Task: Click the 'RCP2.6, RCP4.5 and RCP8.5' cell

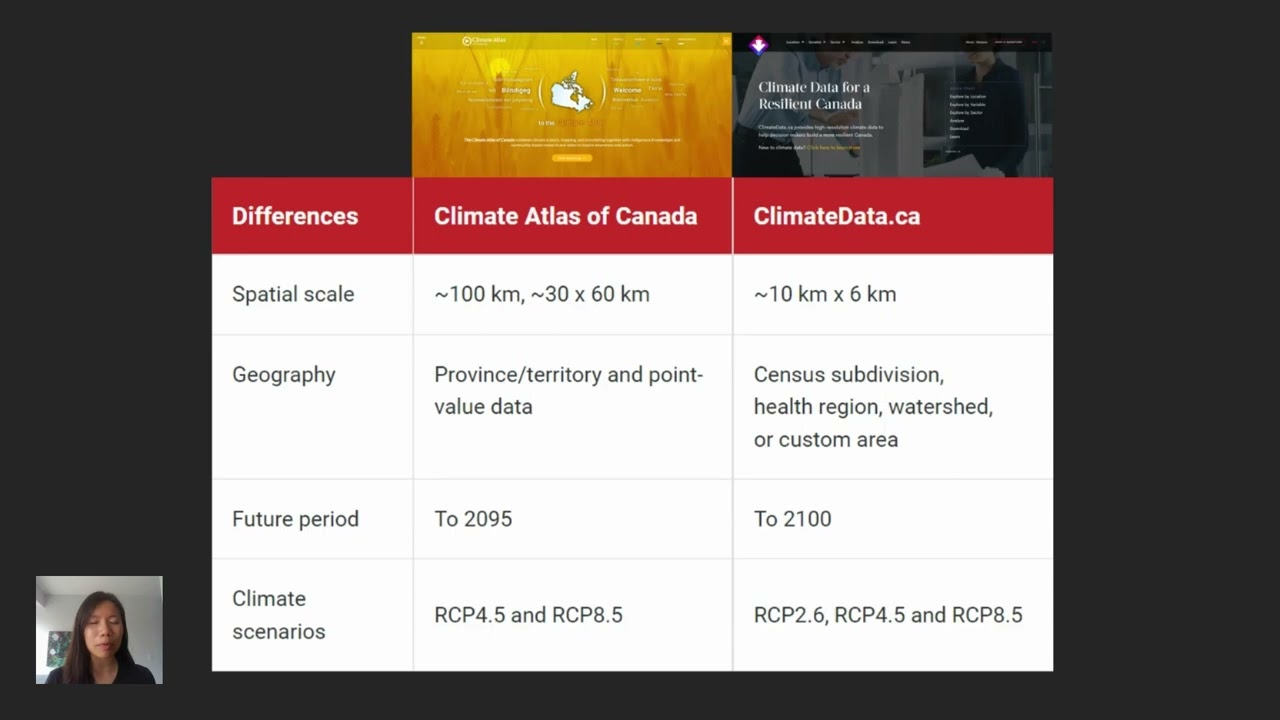Action: pyautogui.click(x=893, y=615)
